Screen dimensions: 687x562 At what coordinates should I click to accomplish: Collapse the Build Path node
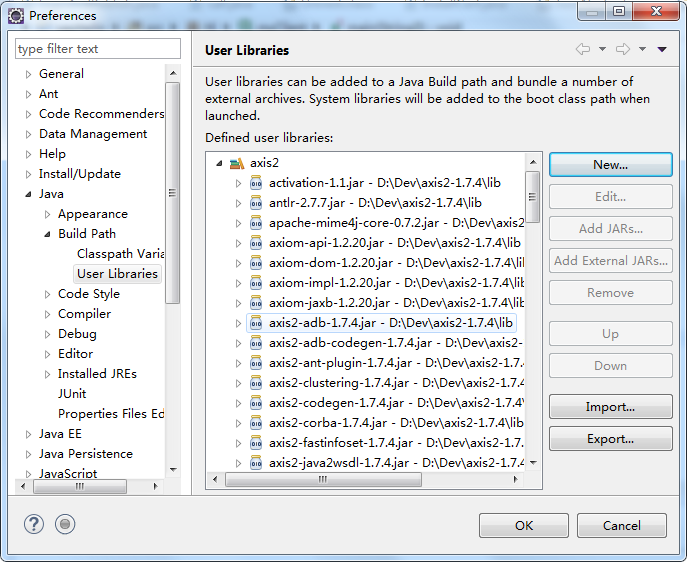[47, 234]
